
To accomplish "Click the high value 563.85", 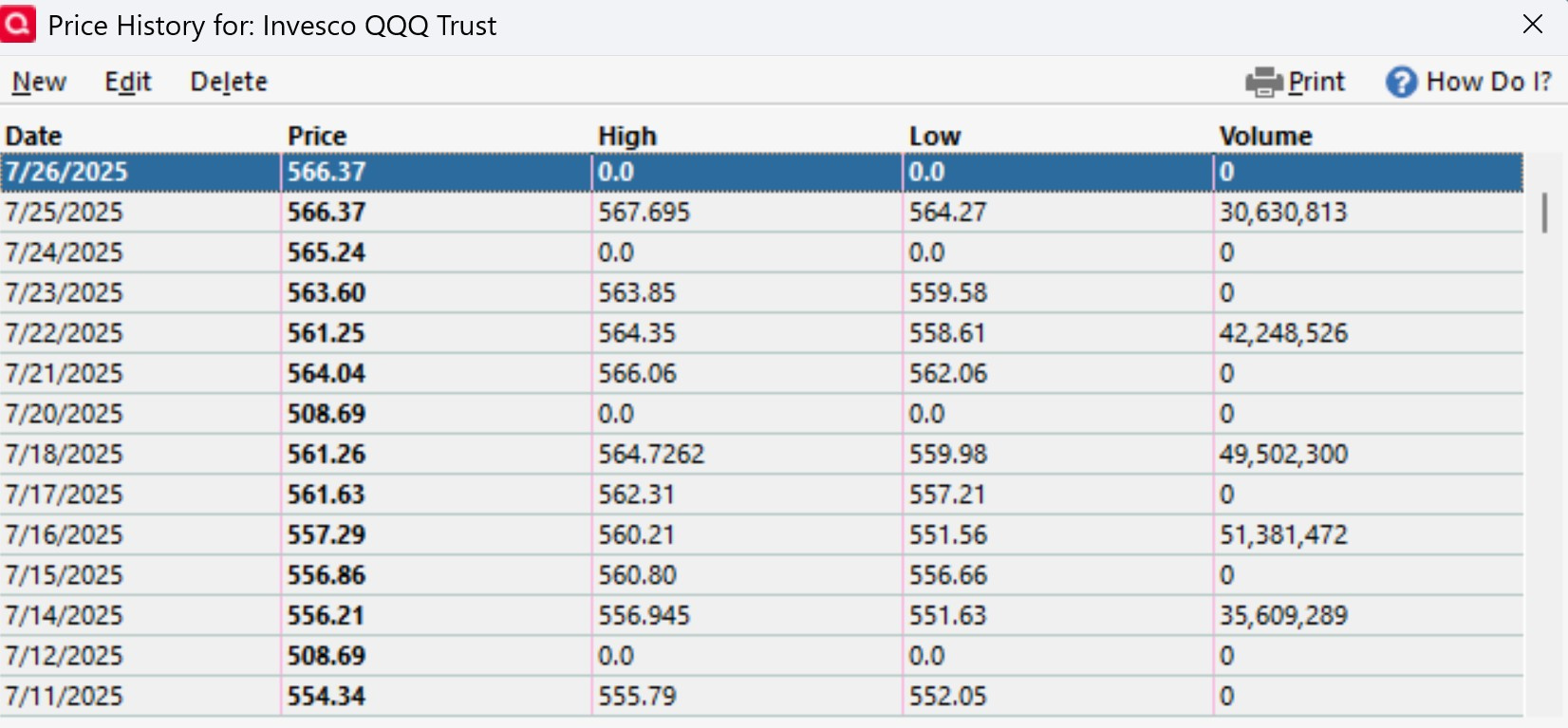I will (x=637, y=293).
